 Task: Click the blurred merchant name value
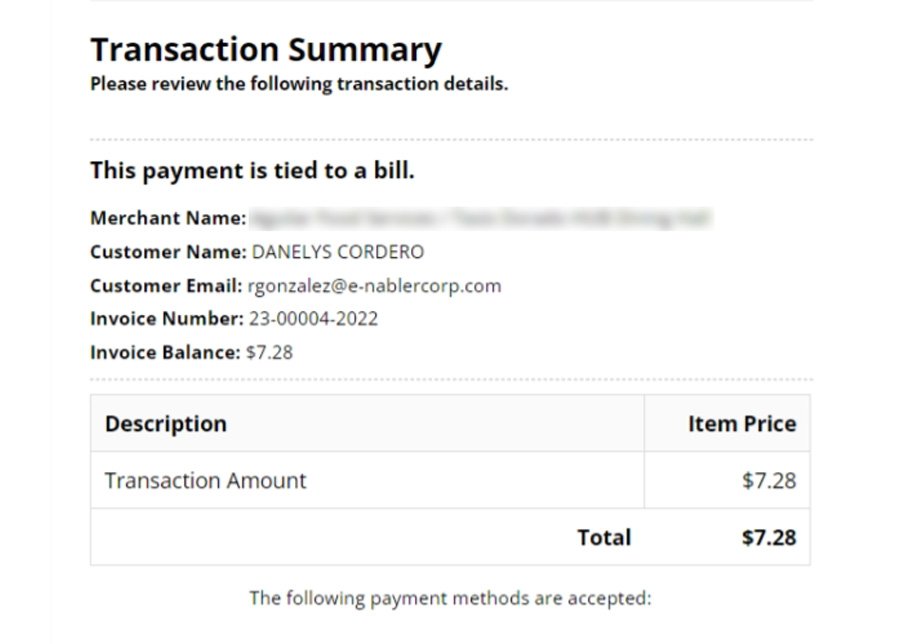(480, 218)
